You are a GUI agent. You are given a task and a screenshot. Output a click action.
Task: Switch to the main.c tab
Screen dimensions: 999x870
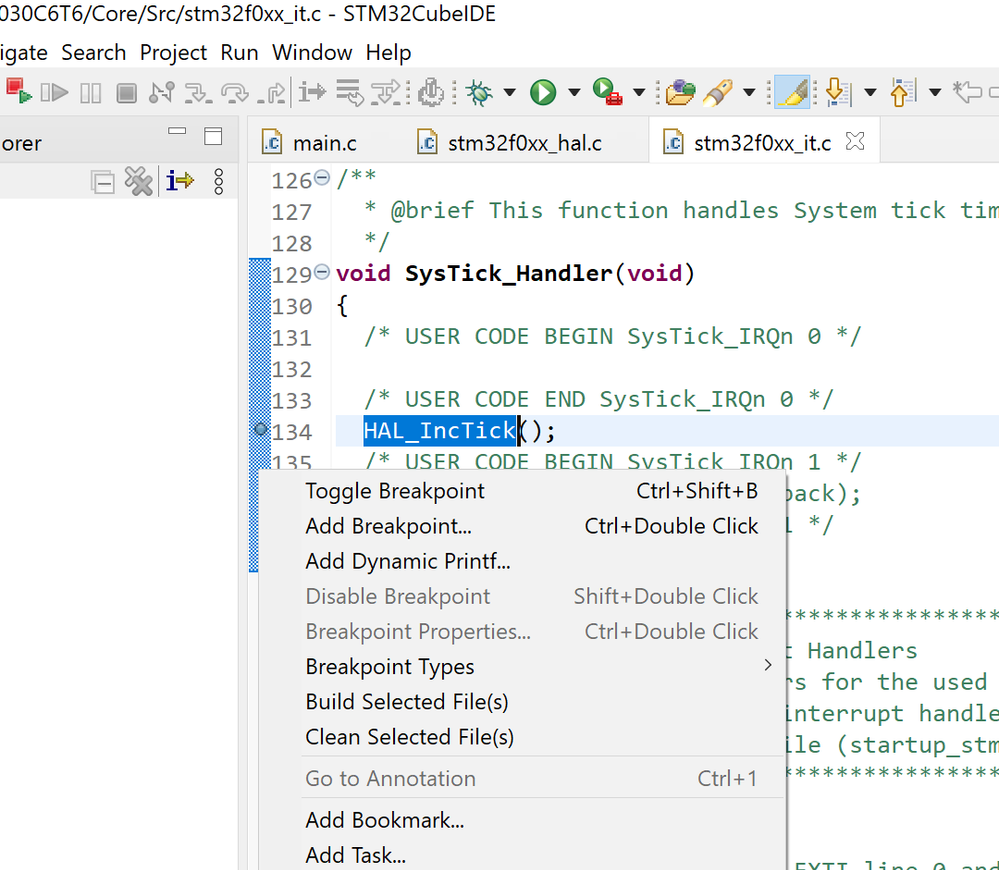[310, 143]
